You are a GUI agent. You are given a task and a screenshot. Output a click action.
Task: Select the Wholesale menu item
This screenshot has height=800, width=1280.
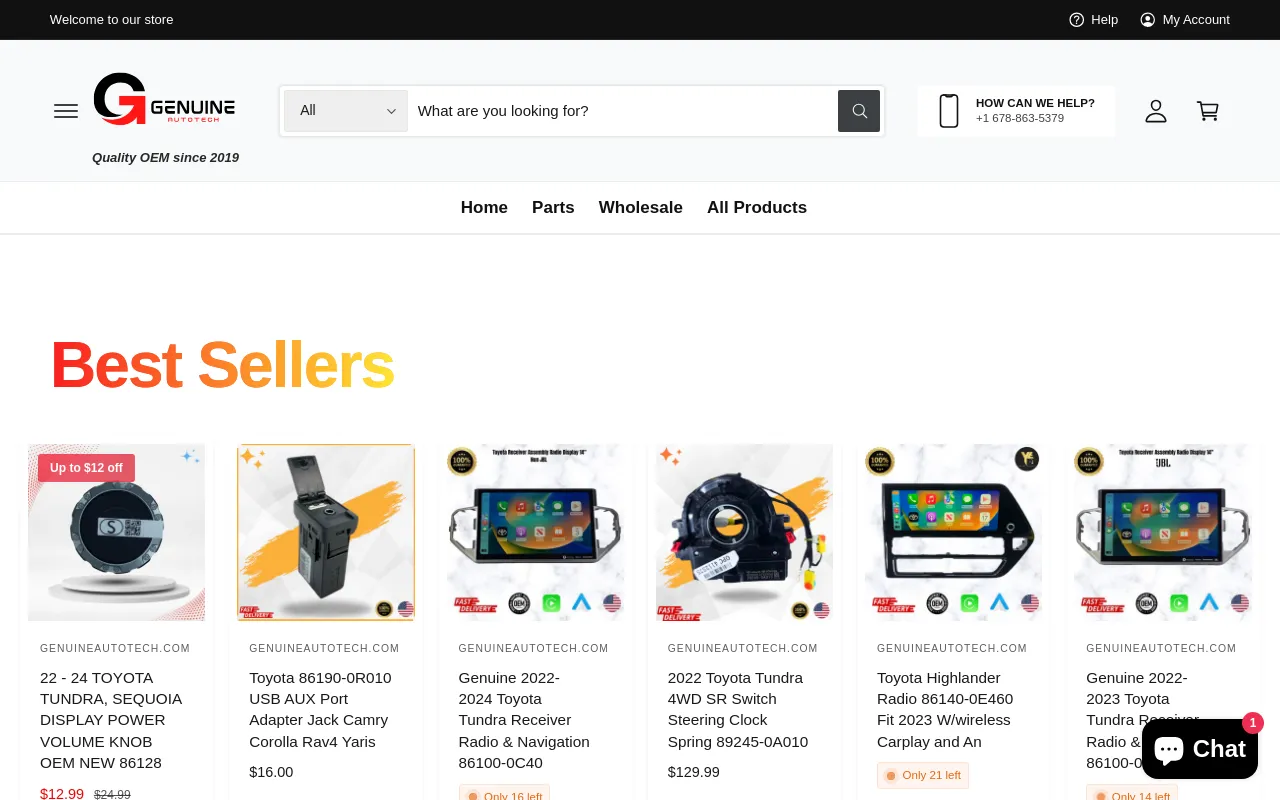(641, 208)
